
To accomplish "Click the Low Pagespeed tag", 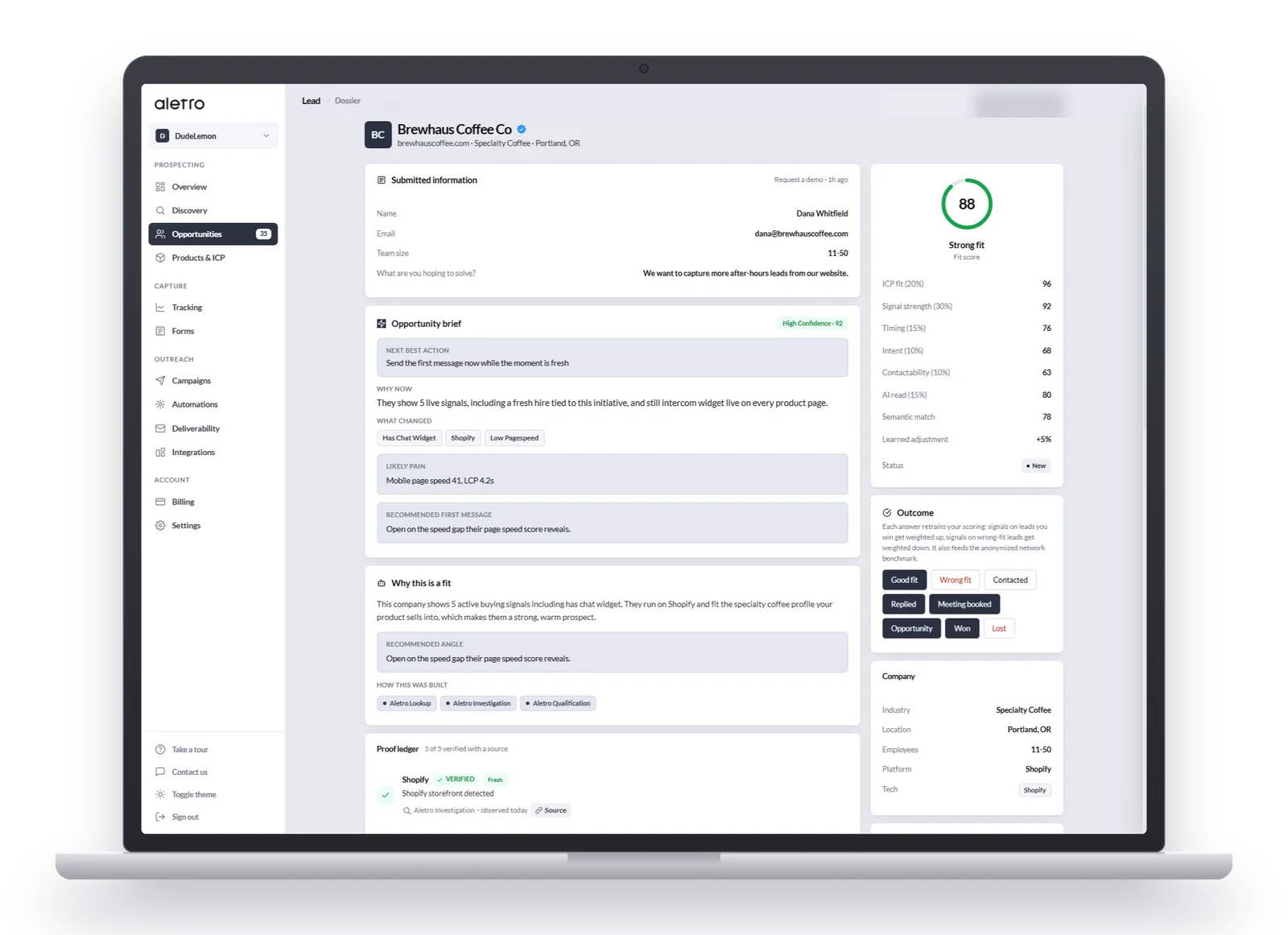I will pyautogui.click(x=514, y=438).
